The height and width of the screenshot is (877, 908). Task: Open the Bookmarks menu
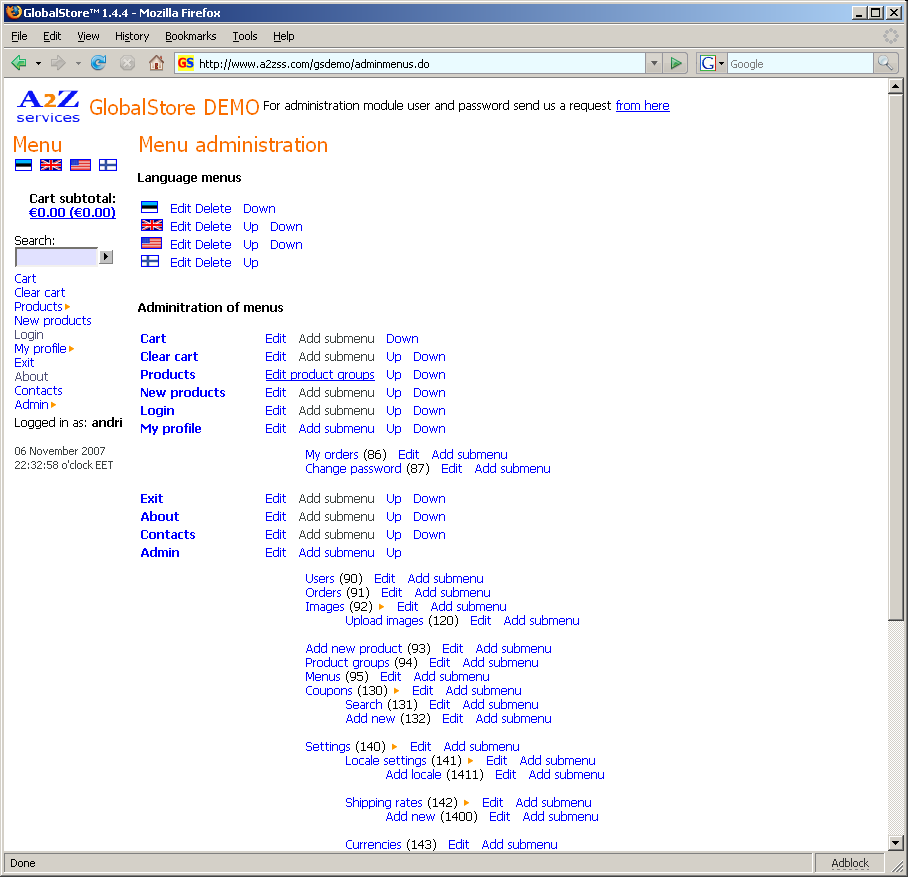click(191, 36)
